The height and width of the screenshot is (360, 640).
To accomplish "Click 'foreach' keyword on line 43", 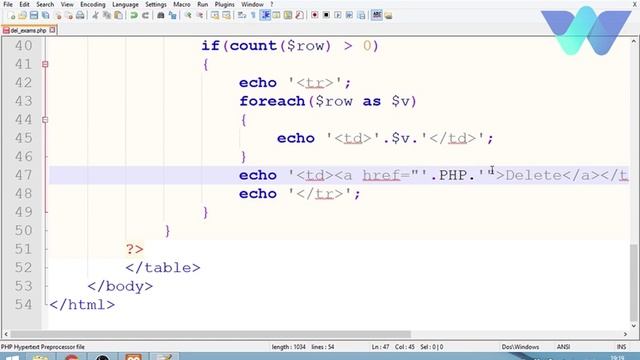I will 272,101.
